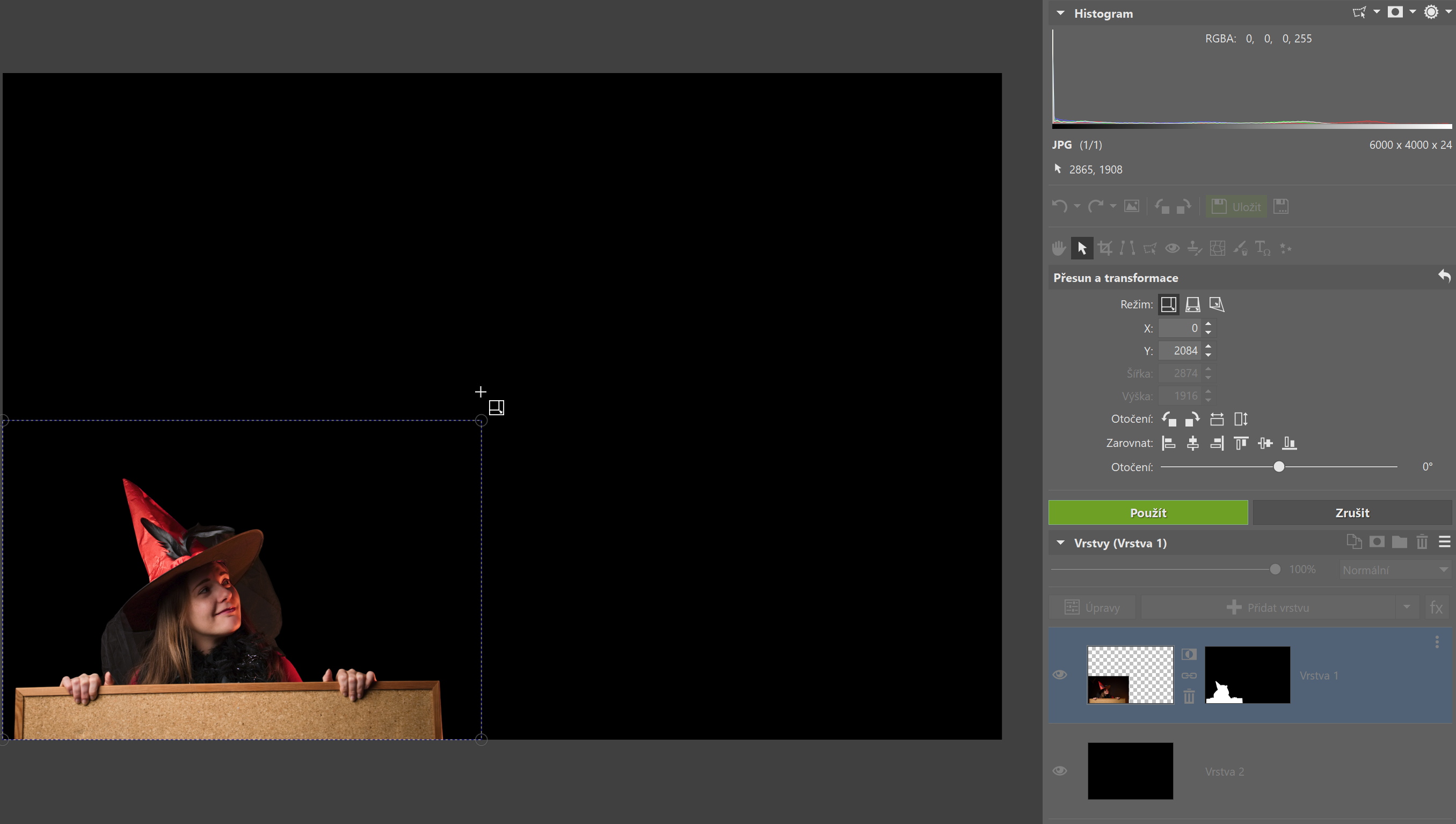
Task: Select the Crop tool icon
Action: point(1104,249)
